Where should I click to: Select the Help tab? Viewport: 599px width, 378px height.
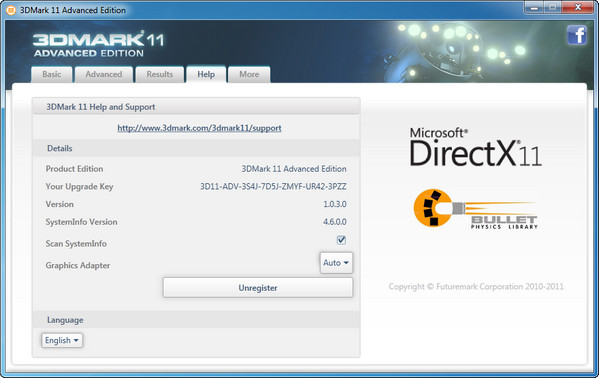click(206, 75)
